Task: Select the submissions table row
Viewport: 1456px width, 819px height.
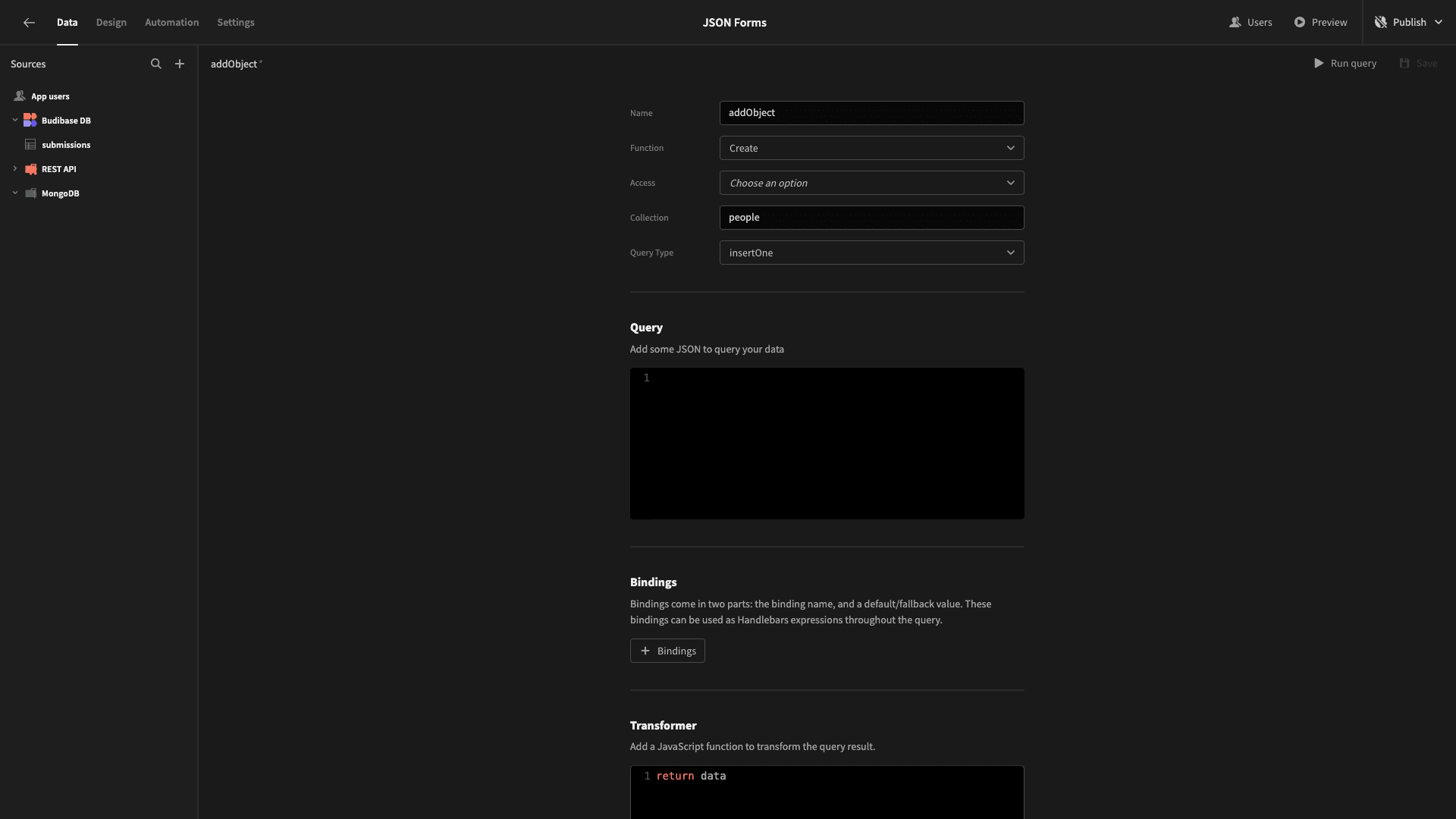Action: pyautogui.click(x=99, y=145)
